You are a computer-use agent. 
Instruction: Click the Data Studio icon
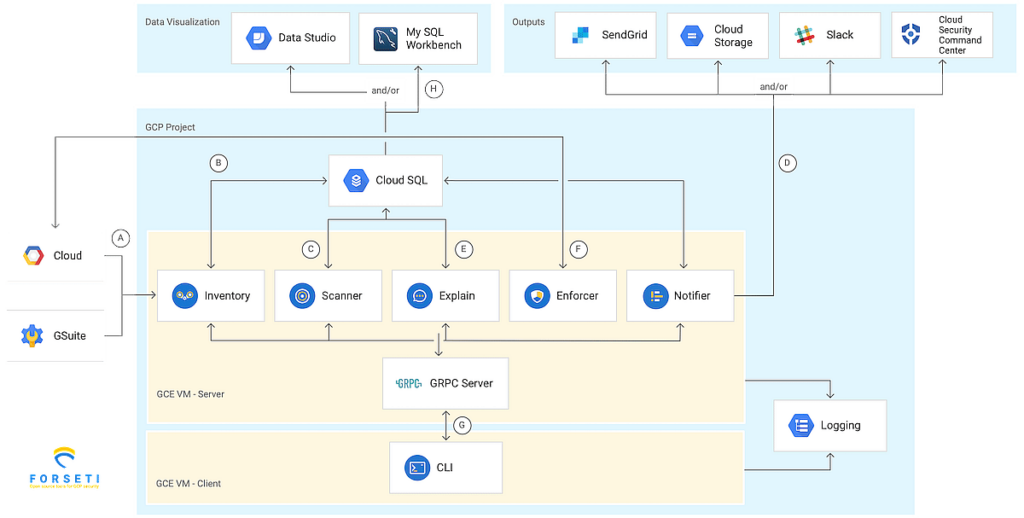(x=259, y=38)
